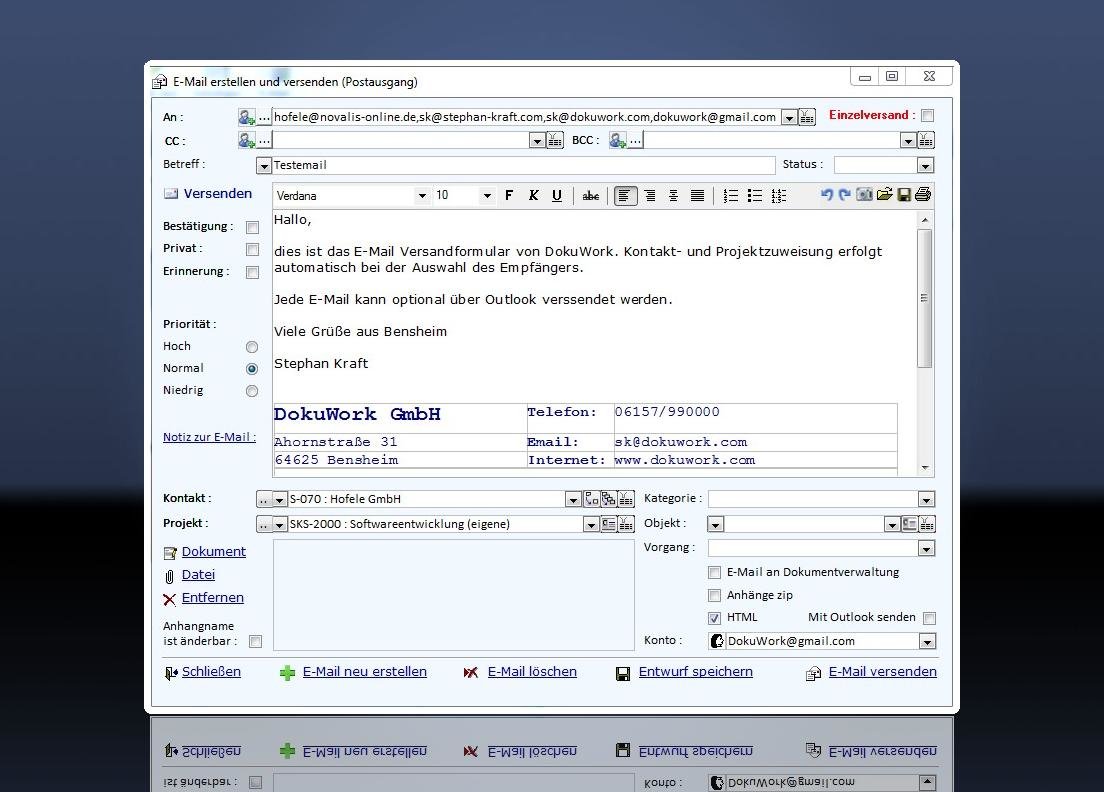Viewport: 1104px width, 792px height.
Task: Print the email with the printer icon
Action: (923, 194)
